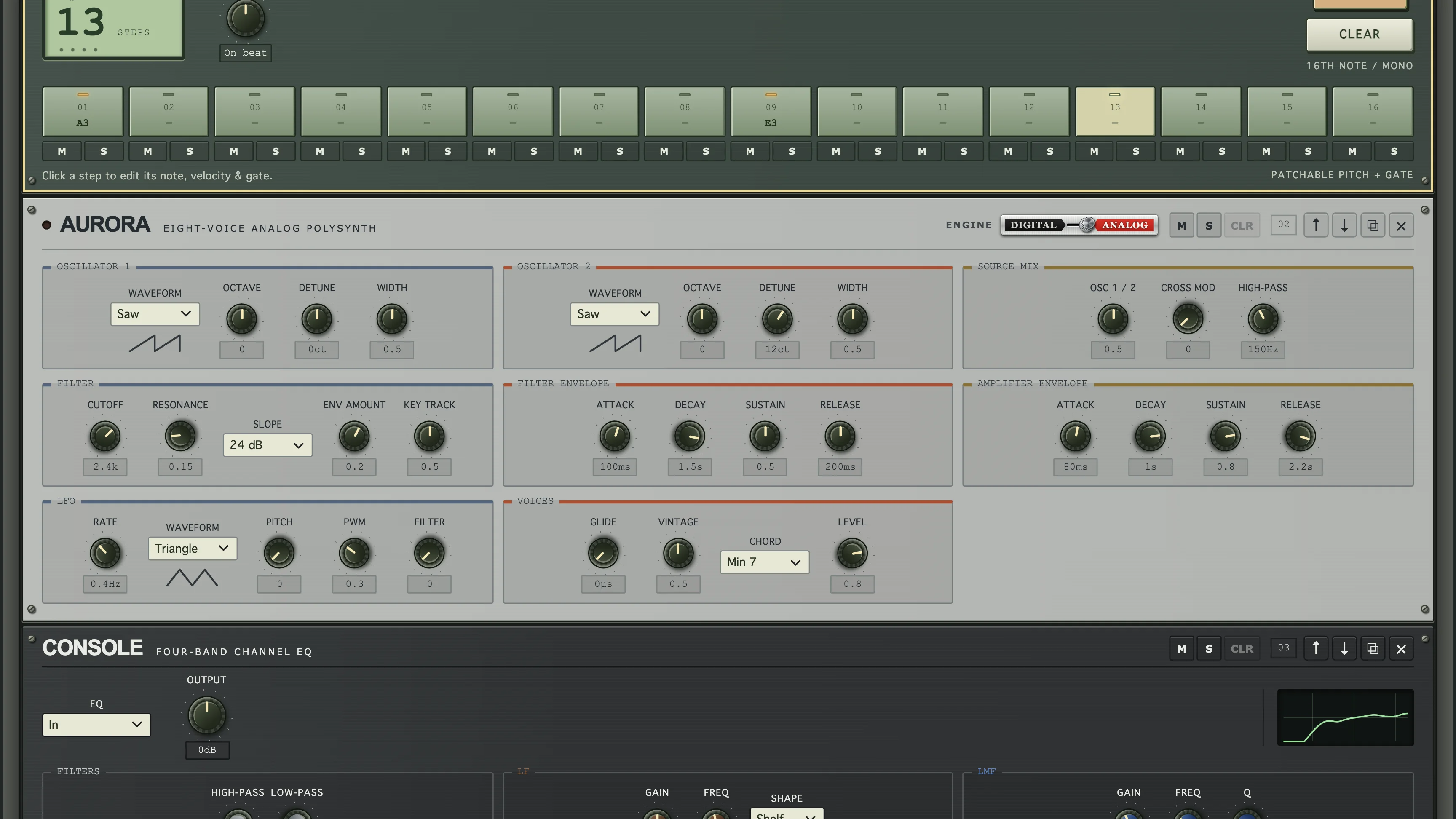The width and height of the screenshot is (1456, 819).
Task: Duplicate the Aurora synth module
Action: tap(1373, 225)
